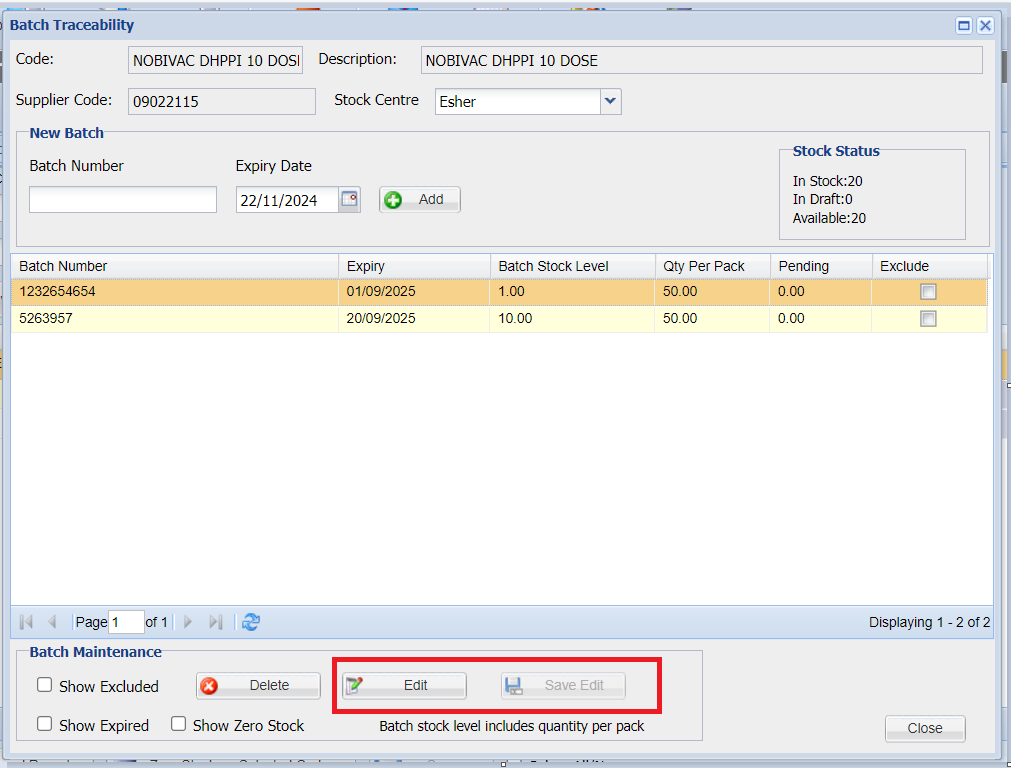Click the Edit button
The height and width of the screenshot is (768, 1011).
coord(404,685)
